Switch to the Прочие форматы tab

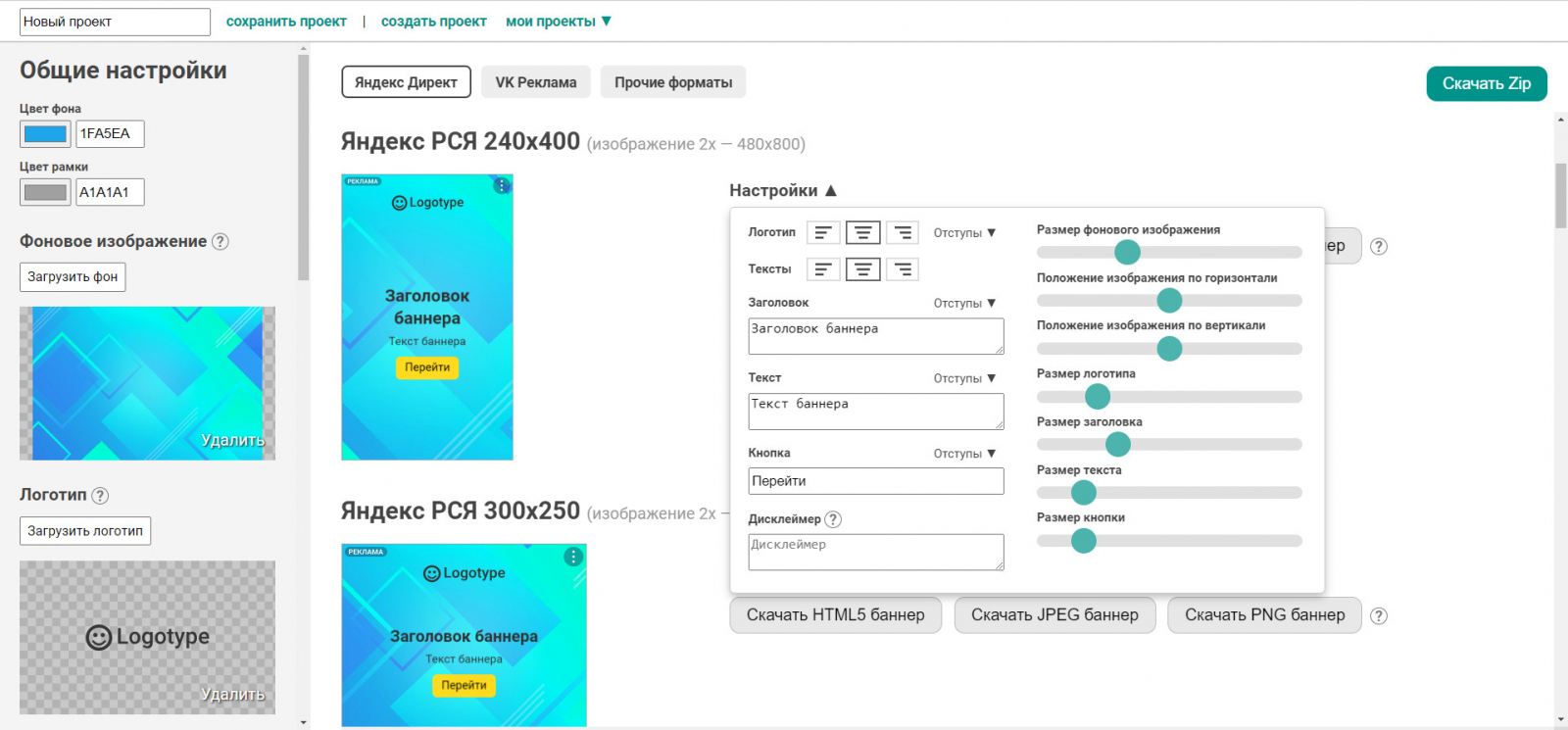(x=673, y=82)
